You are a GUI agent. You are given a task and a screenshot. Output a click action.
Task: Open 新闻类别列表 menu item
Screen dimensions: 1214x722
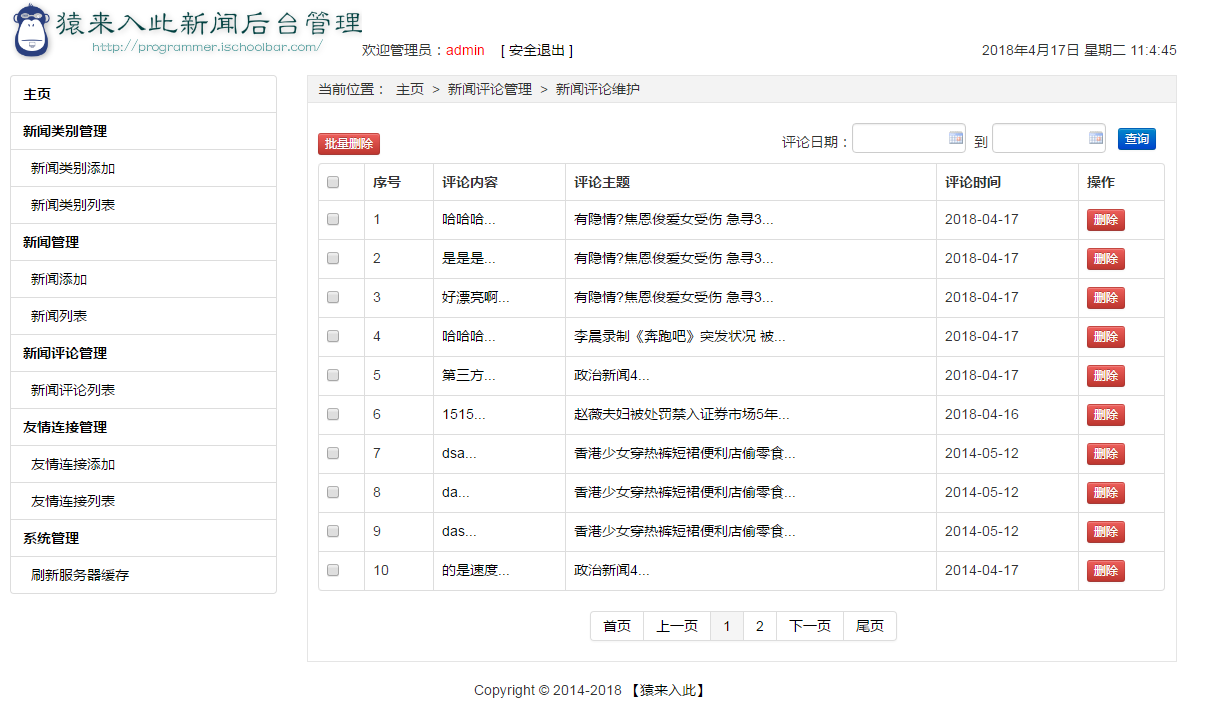point(143,205)
